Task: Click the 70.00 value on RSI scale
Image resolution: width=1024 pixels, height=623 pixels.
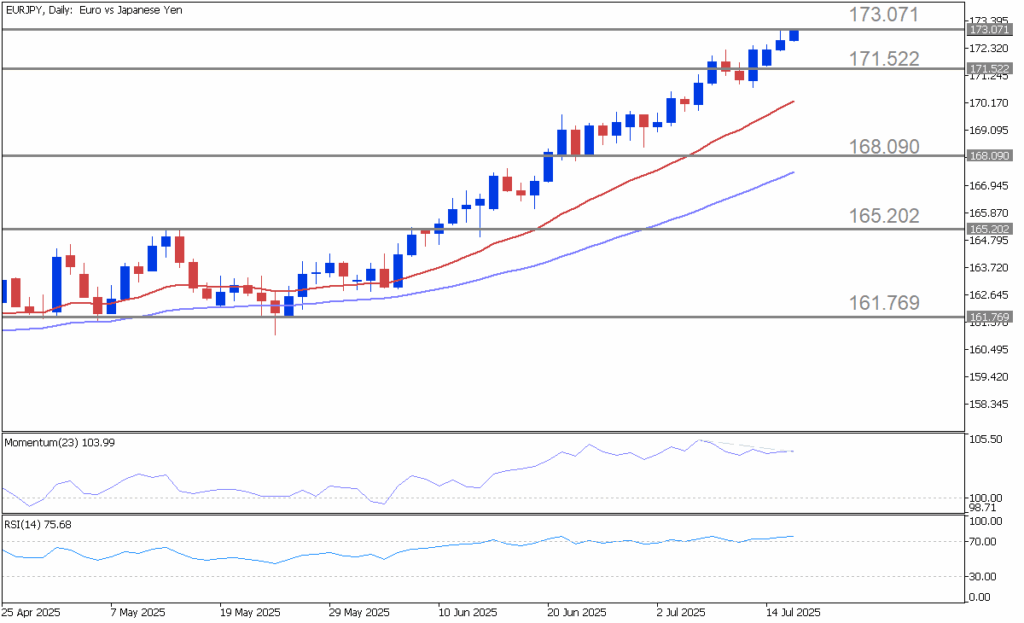Action: click(983, 541)
